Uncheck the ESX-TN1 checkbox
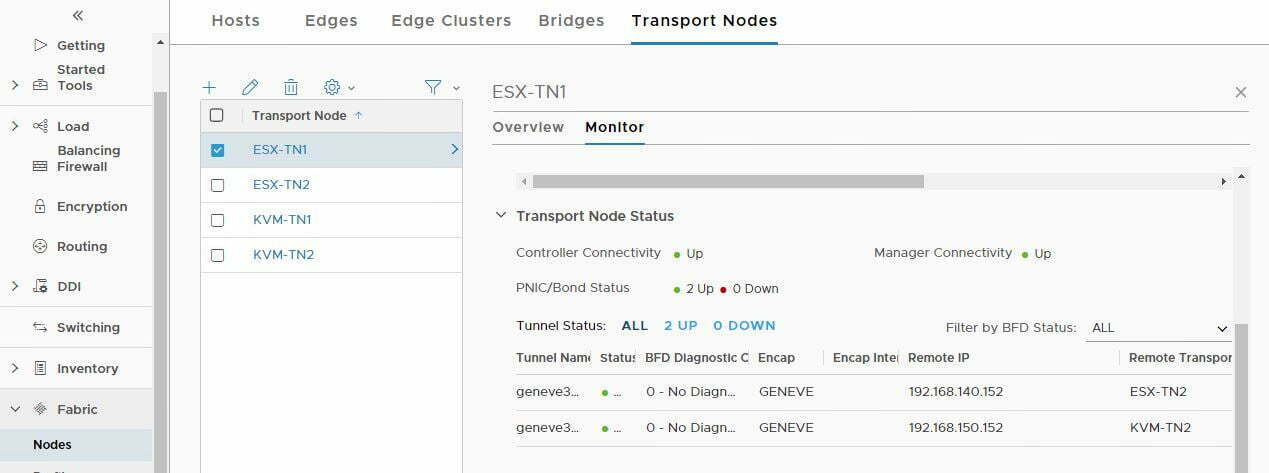 (217, 150)
